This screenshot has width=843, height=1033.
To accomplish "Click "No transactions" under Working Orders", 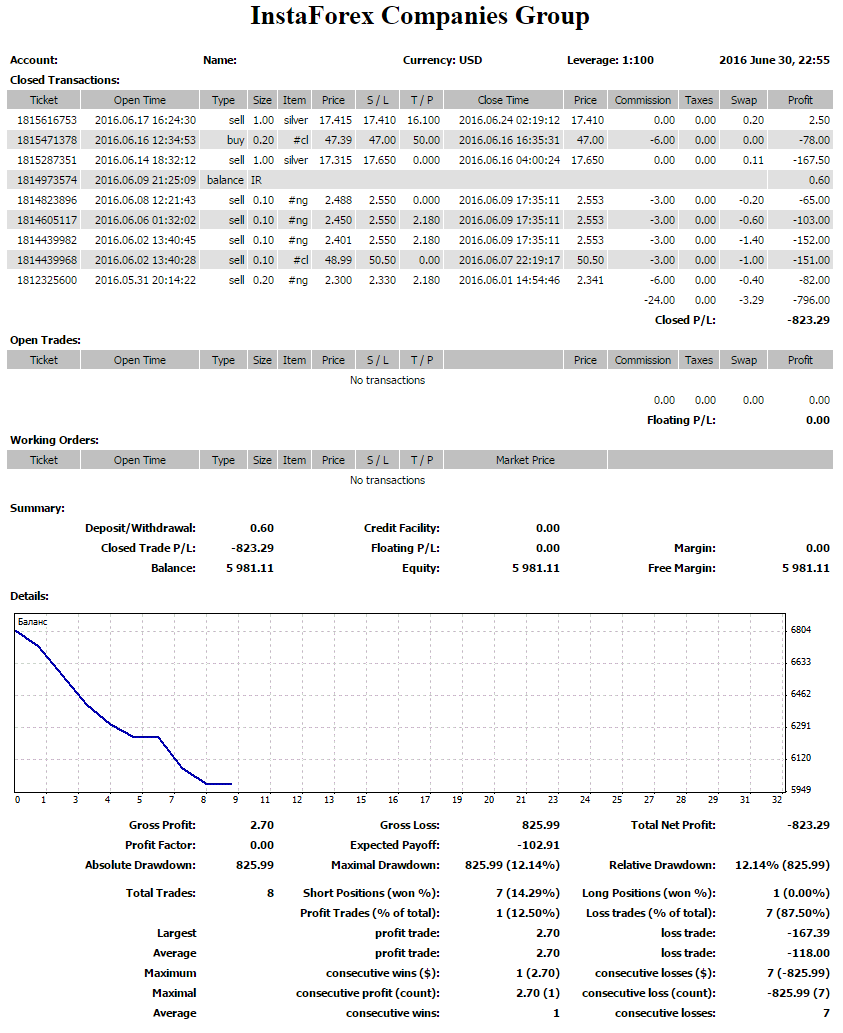I will click(x=387, y=480).
